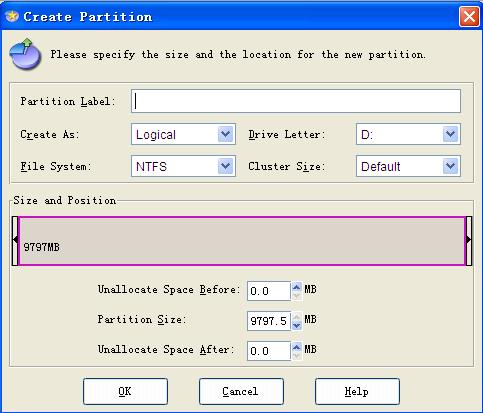Click the left partition resize handle
483x413 pixels.
(15, 241)
